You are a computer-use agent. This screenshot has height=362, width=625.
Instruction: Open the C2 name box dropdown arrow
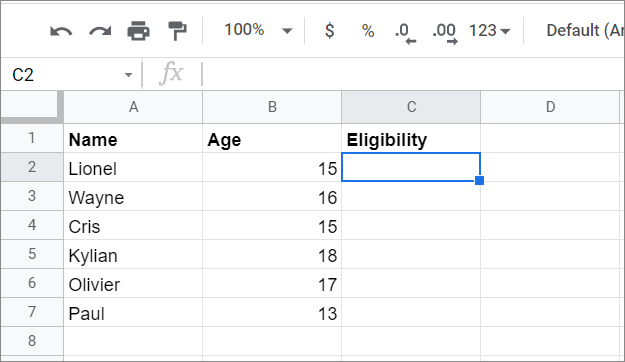tap(128, 75)
